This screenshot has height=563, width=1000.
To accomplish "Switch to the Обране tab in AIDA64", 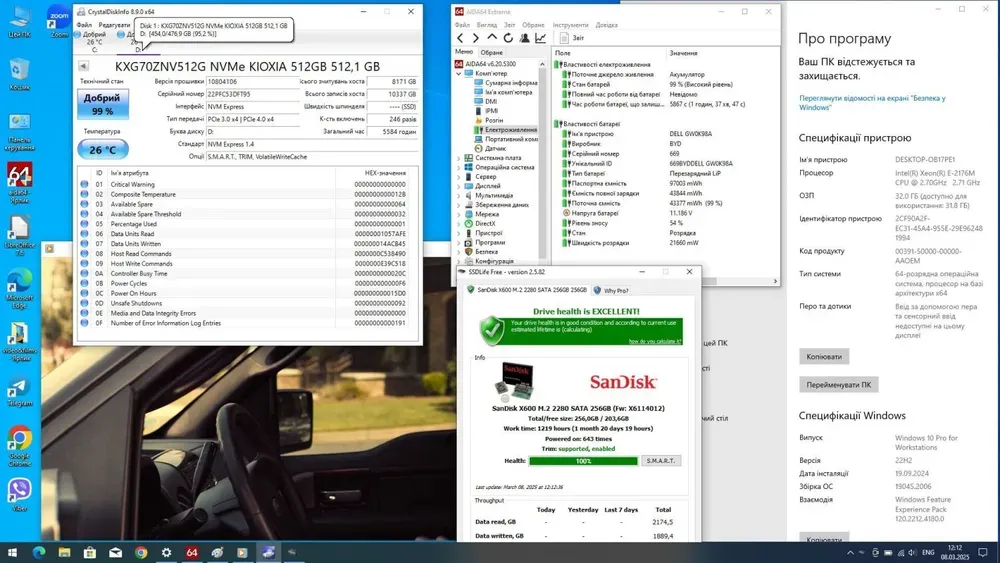I will (x=492, y=52).
